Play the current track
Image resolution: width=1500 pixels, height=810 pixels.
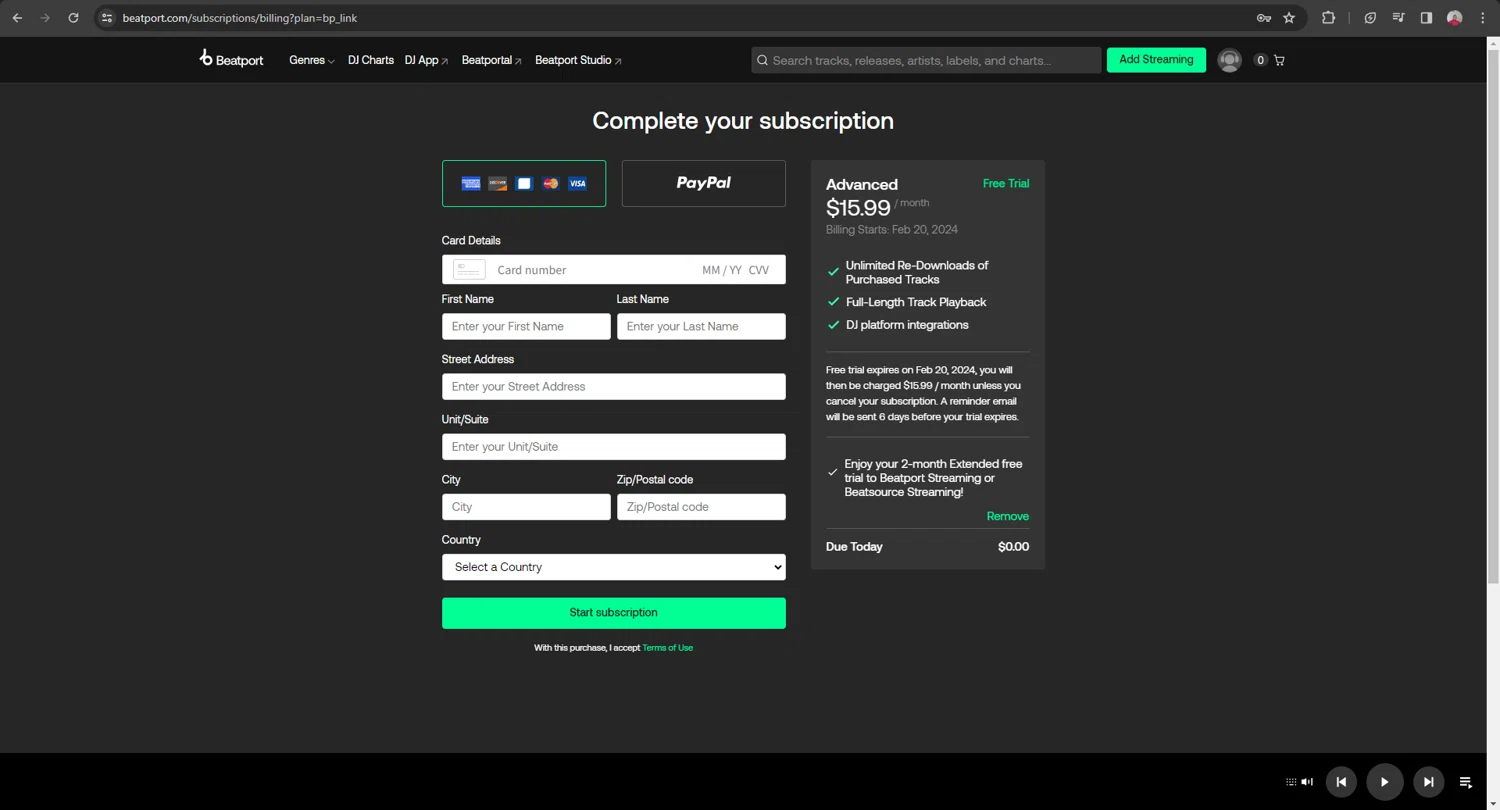pyautogui.click(x=1385, y=782)
